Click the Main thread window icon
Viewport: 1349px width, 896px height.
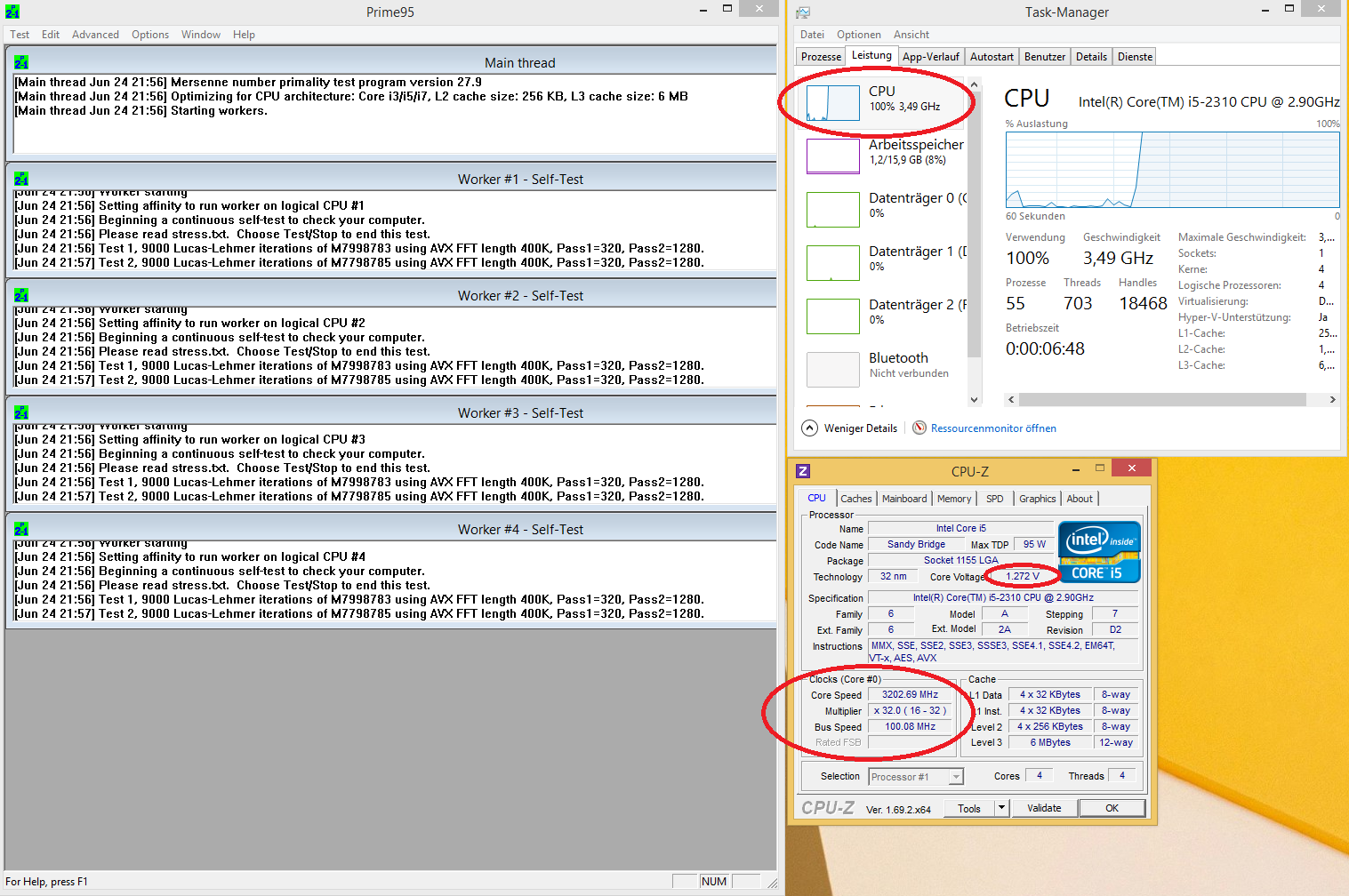coord(21,62)
